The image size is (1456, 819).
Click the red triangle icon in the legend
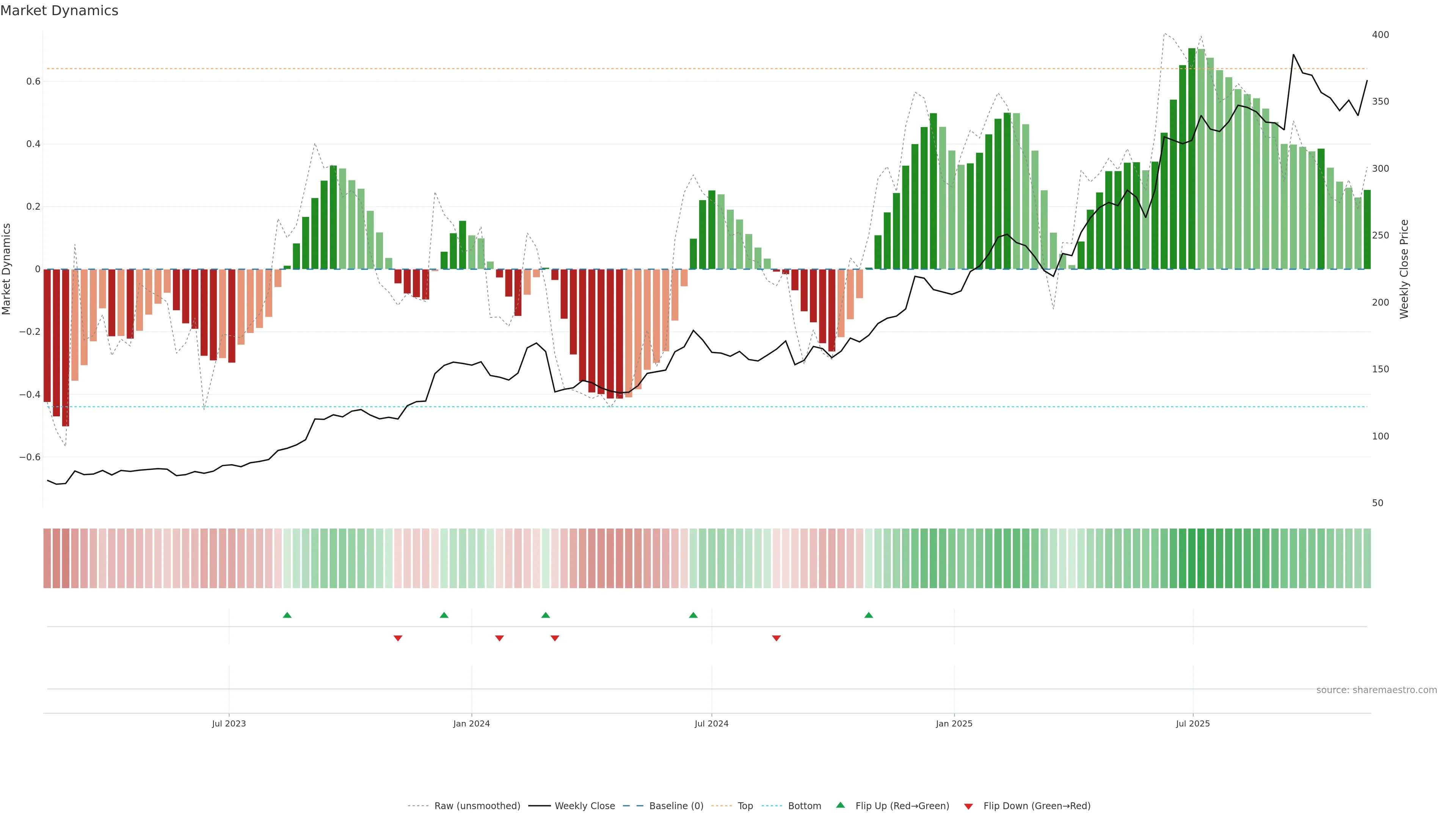(968, 806)
